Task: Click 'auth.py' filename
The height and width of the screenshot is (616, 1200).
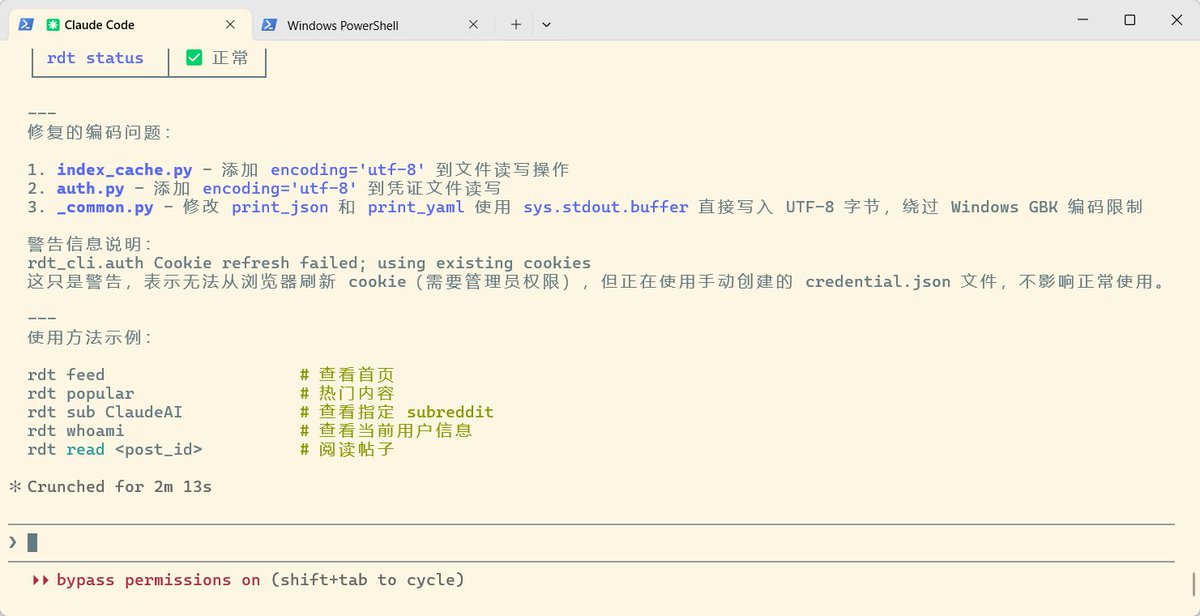Action: point(90,188)
